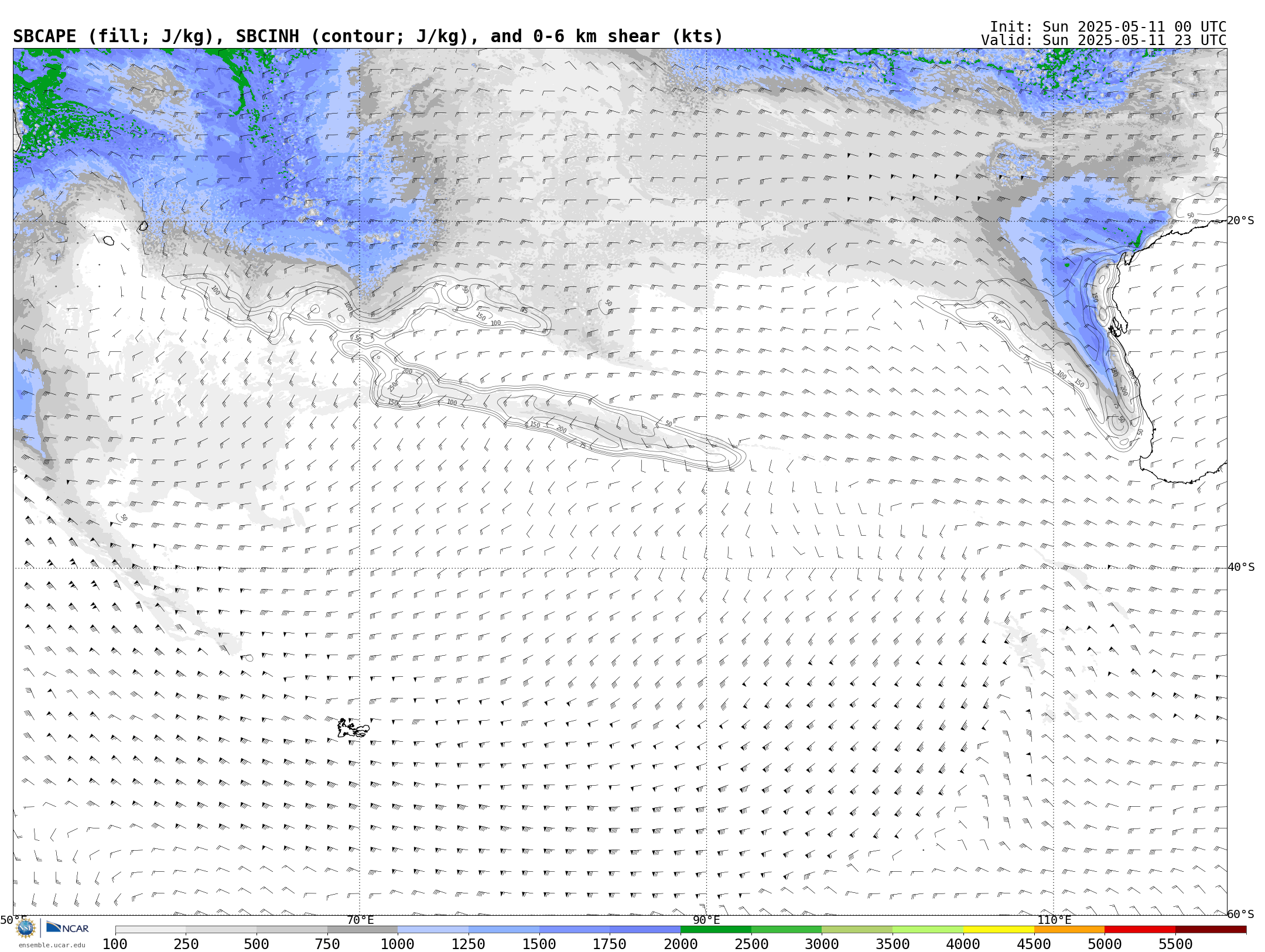The height and width of the screenshot is (952, 1265).
Task: Click the 70°E longitude label
Action: pos(360,920)
